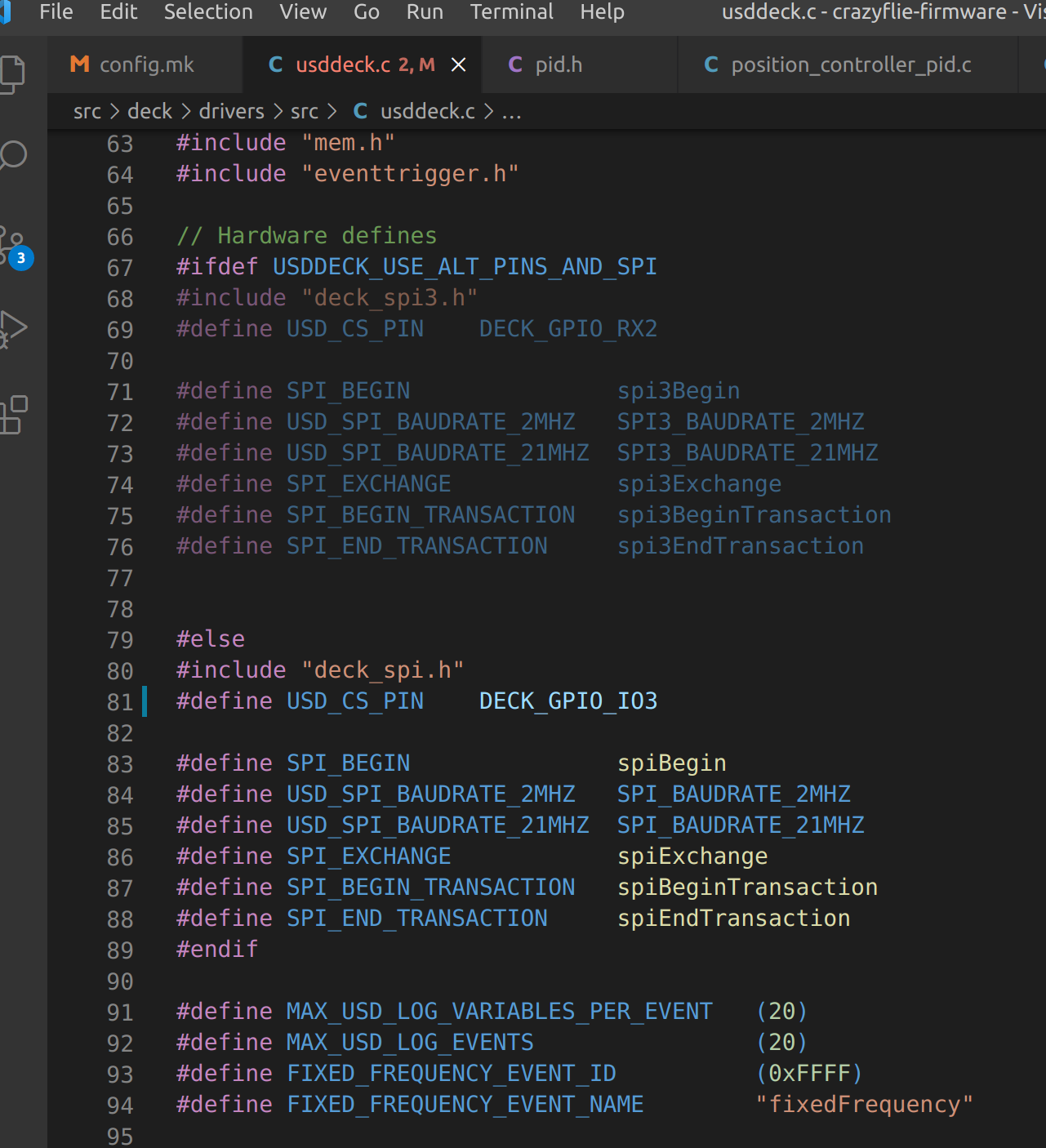The height and width of the screenshot is (1148, 1046).
Task: Click the Run menu
Action: pos(425,12)
